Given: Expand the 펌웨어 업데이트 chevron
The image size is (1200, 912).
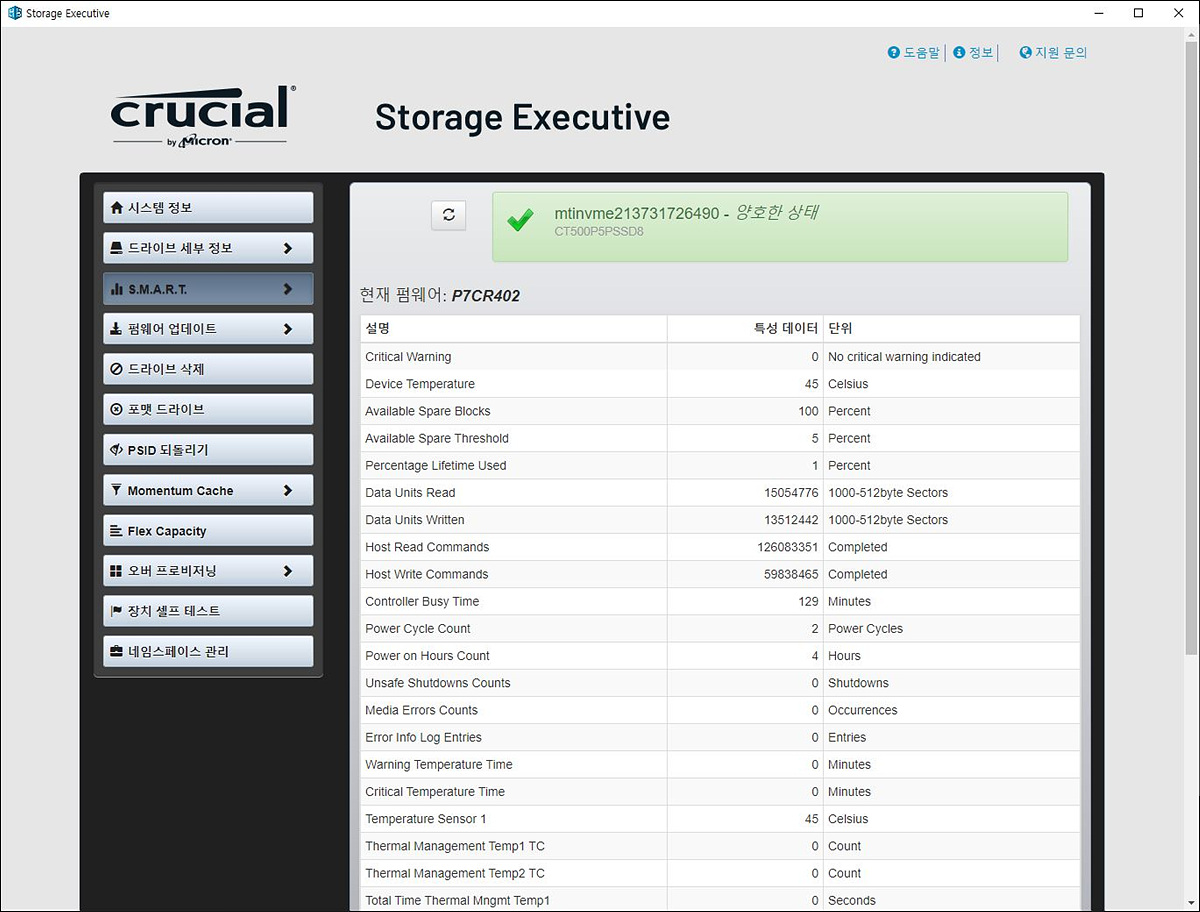Looking at the screenshot, I should coord(288,329).
